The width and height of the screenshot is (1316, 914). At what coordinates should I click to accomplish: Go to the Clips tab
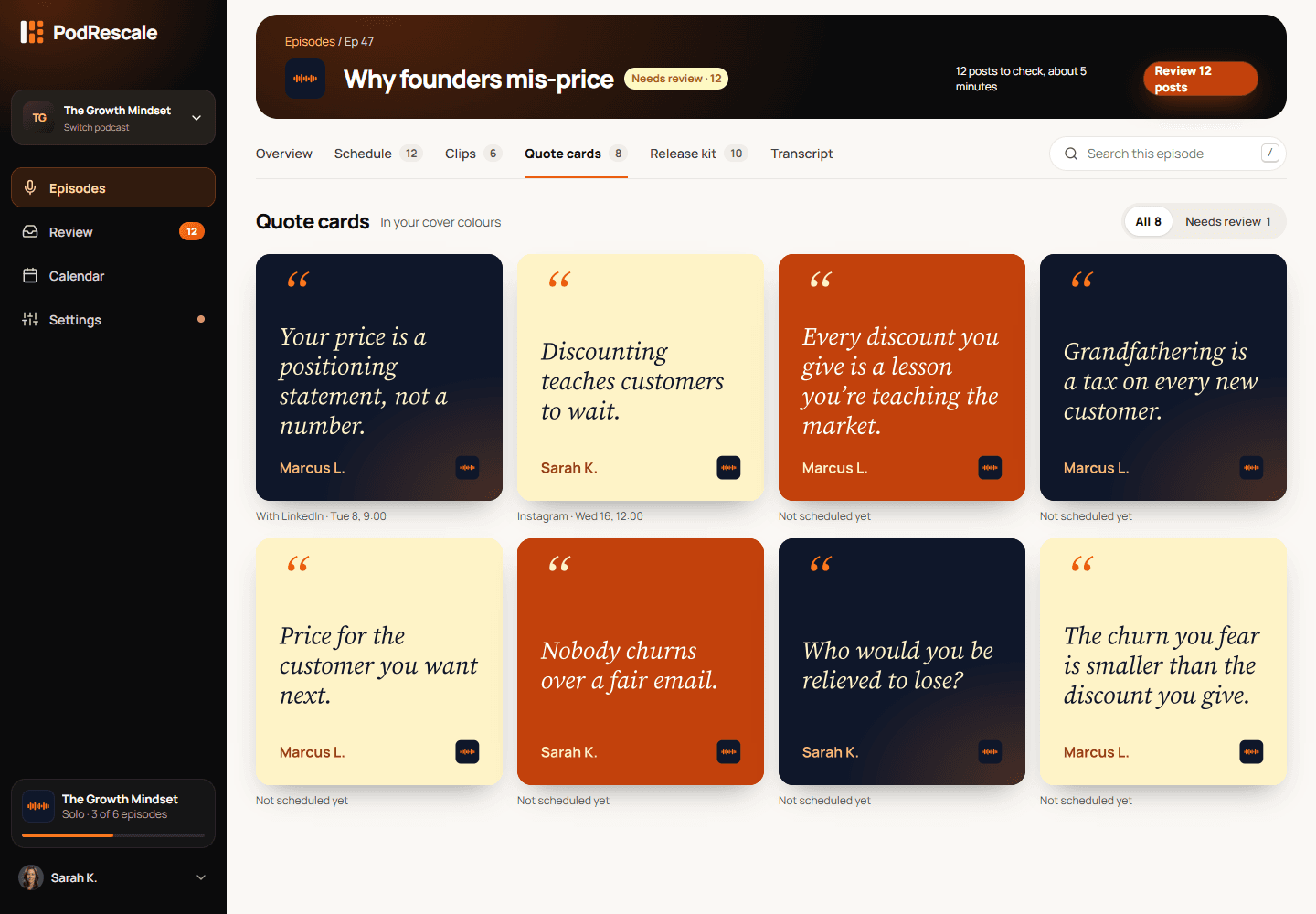(x=473, y=154)
